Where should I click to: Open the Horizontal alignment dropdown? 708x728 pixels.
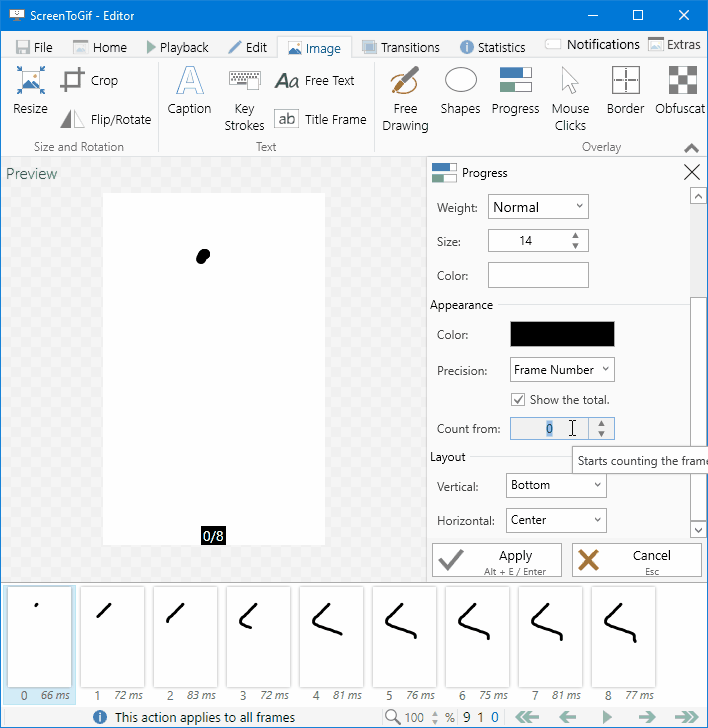[556, 520]
